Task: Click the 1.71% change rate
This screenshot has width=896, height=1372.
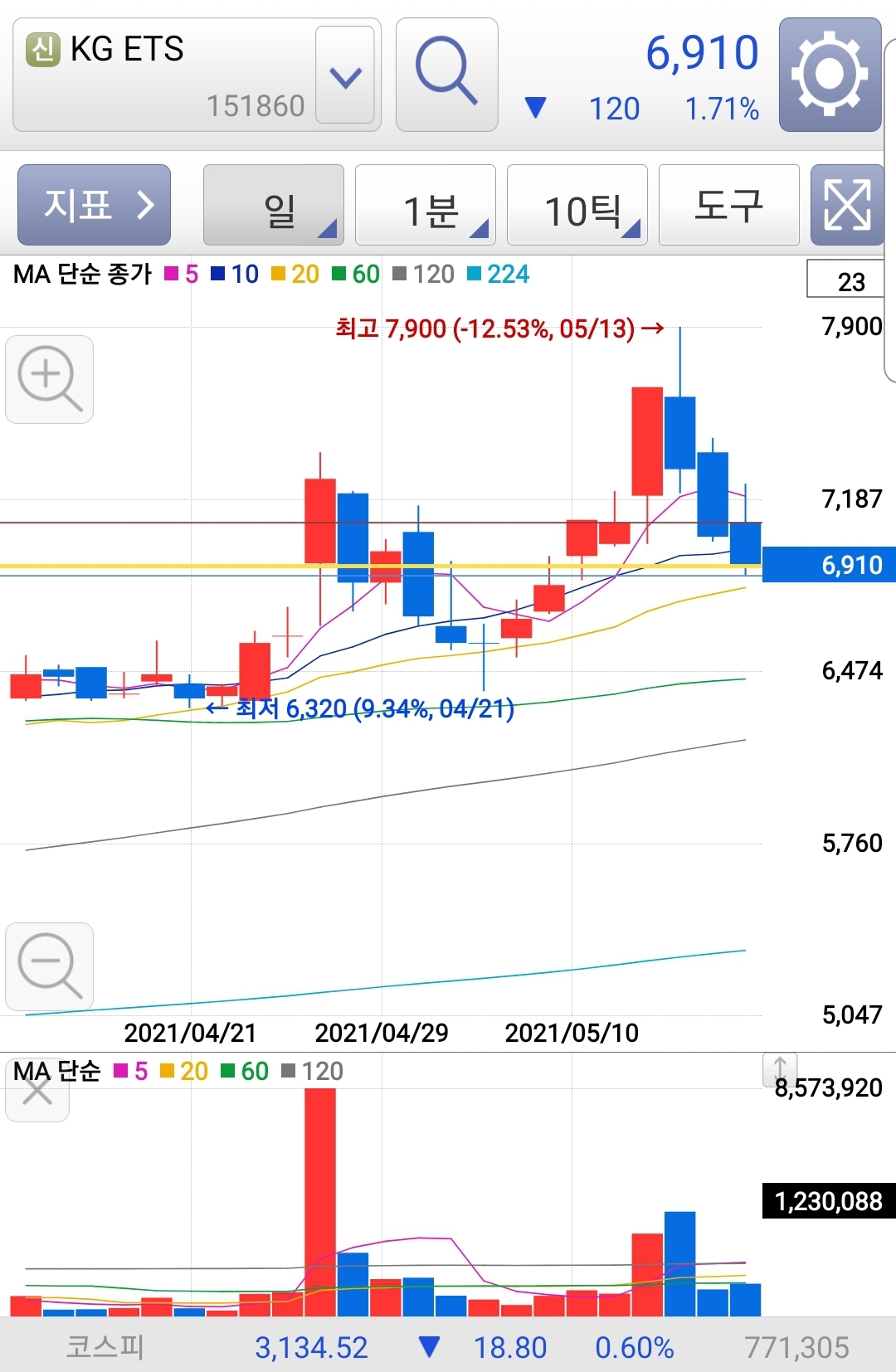Action: 722,109
